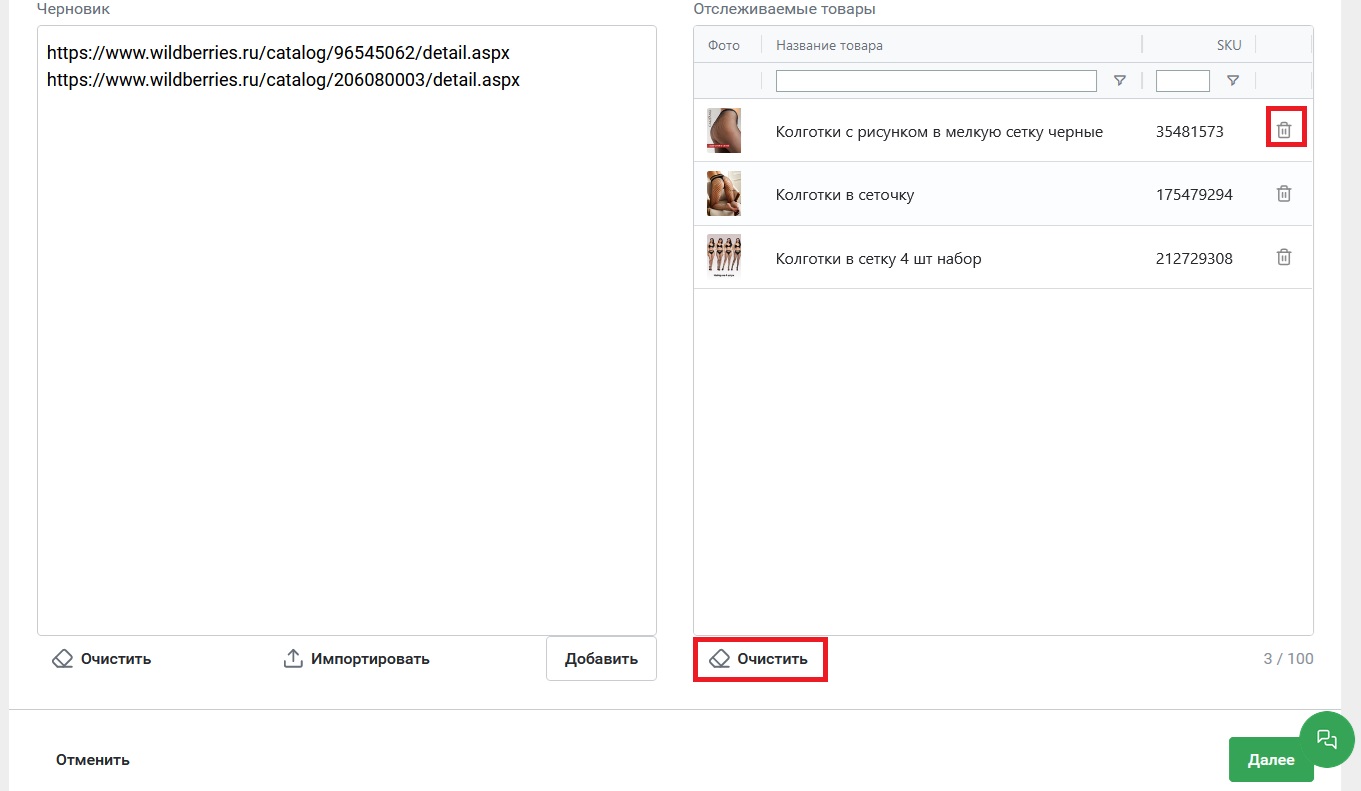Sort by Название товара column header

click(x=829, y=45)
